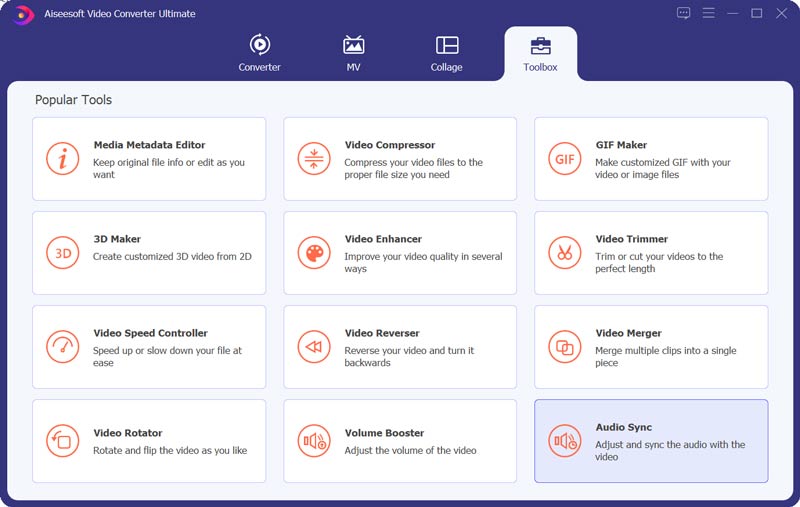The image size is (800, 507).
Task: Switch to the Converter tab
Action: coord(259,53)
